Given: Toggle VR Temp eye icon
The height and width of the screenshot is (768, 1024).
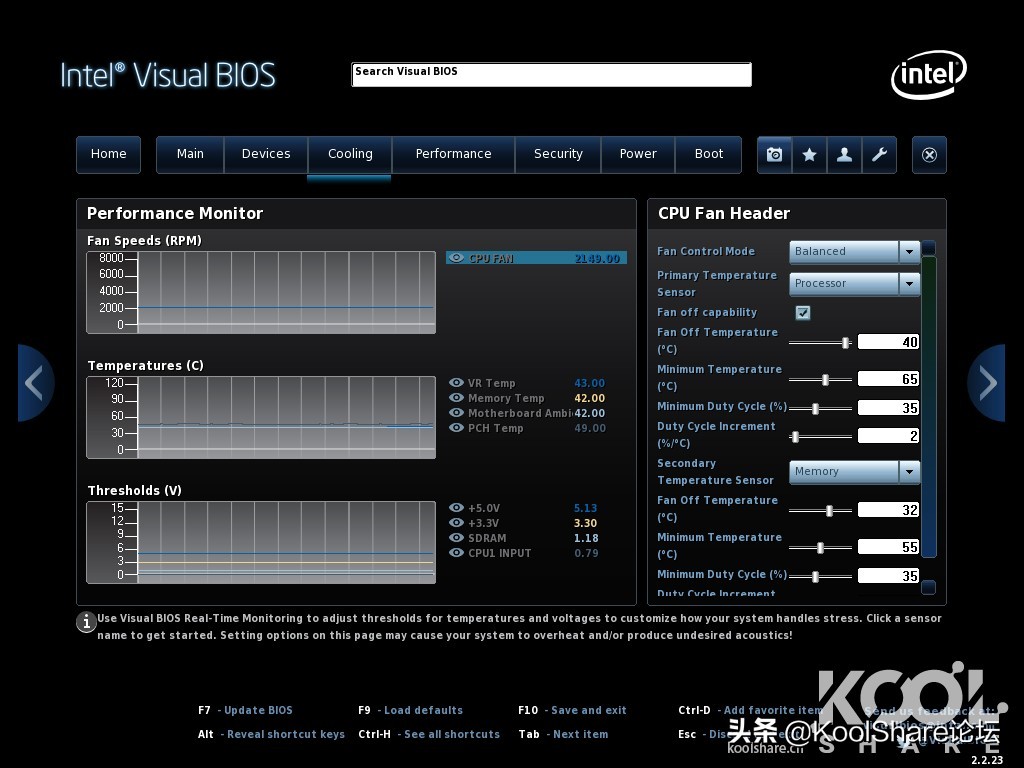Looking at the screenshot, I should pos(456,383).
